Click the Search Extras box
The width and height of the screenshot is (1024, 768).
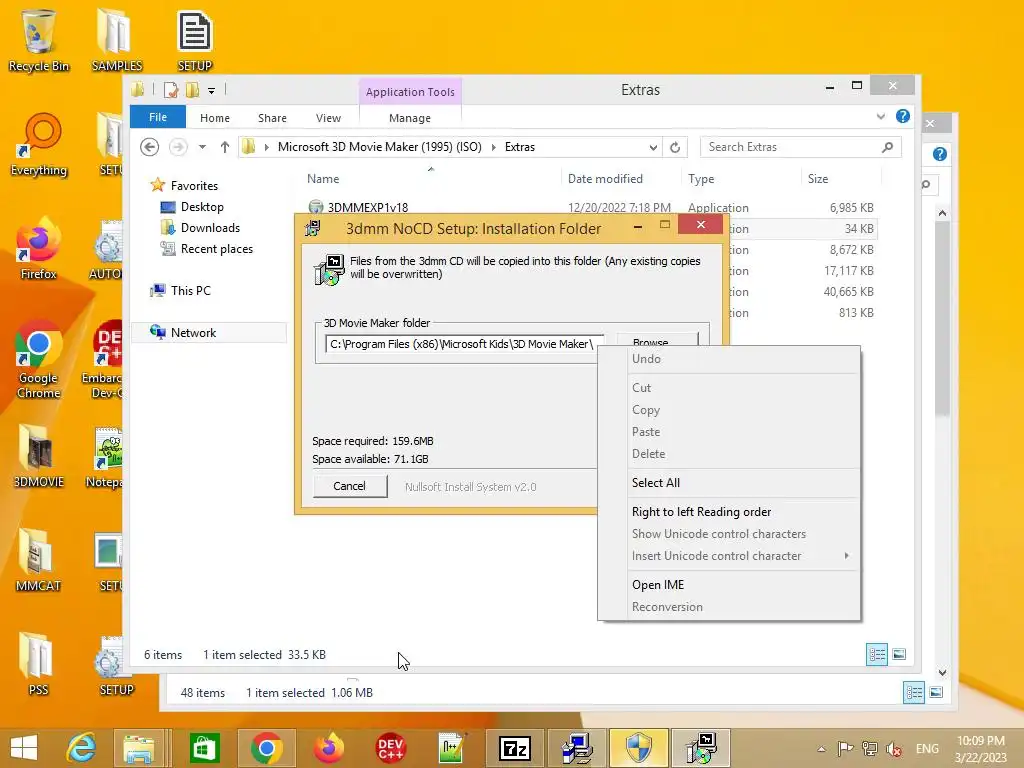[801, 148]
